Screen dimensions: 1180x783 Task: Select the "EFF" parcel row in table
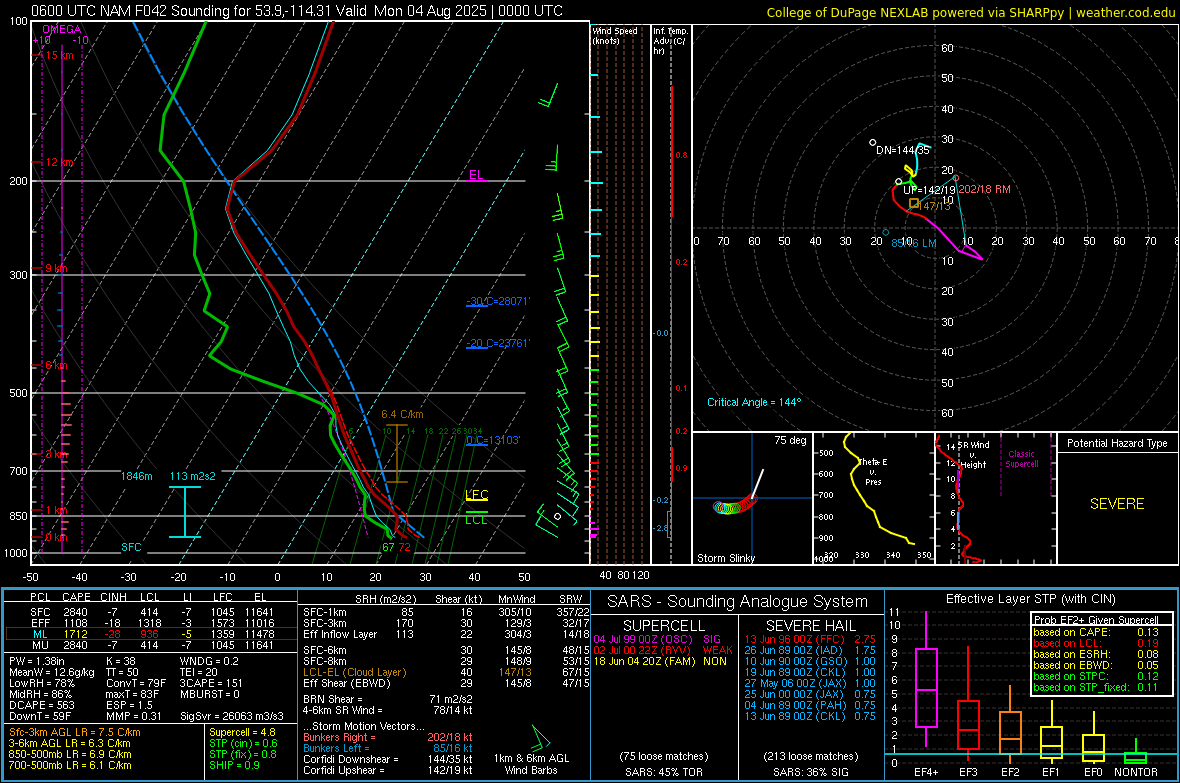(151, 623)
